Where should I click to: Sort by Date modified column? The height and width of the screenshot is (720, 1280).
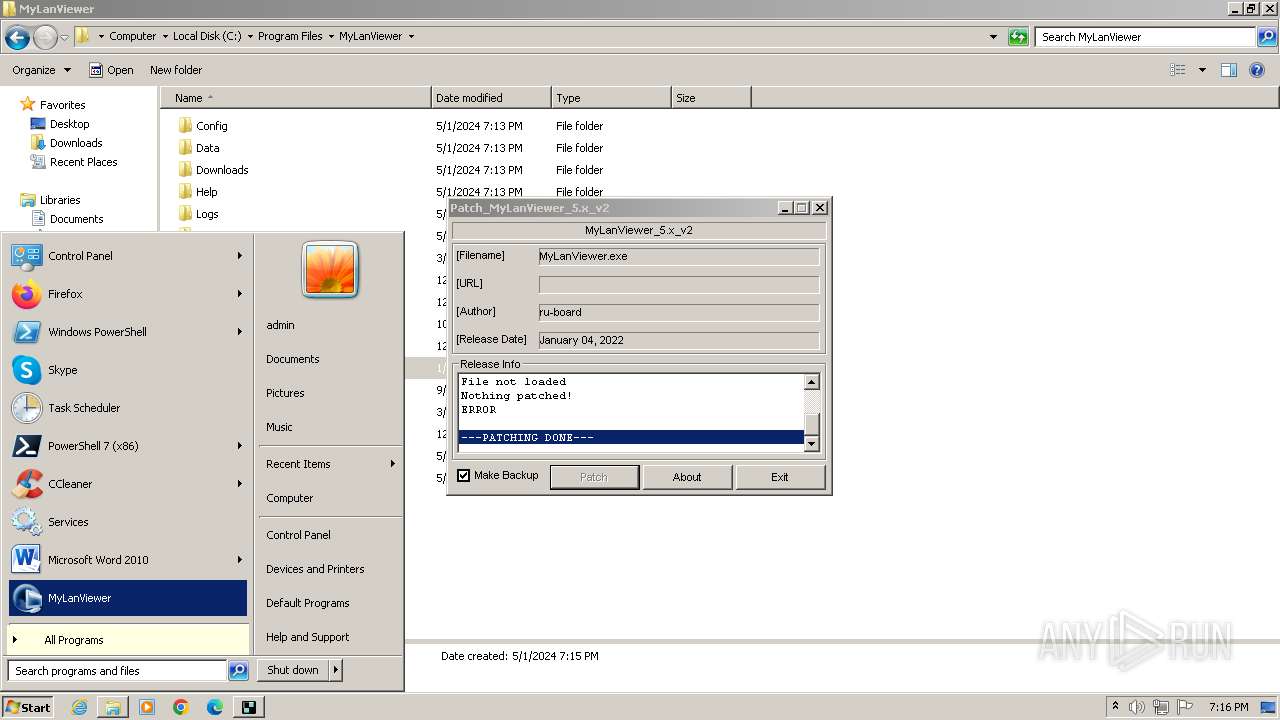pyautogui.click(x=491, y=98)
